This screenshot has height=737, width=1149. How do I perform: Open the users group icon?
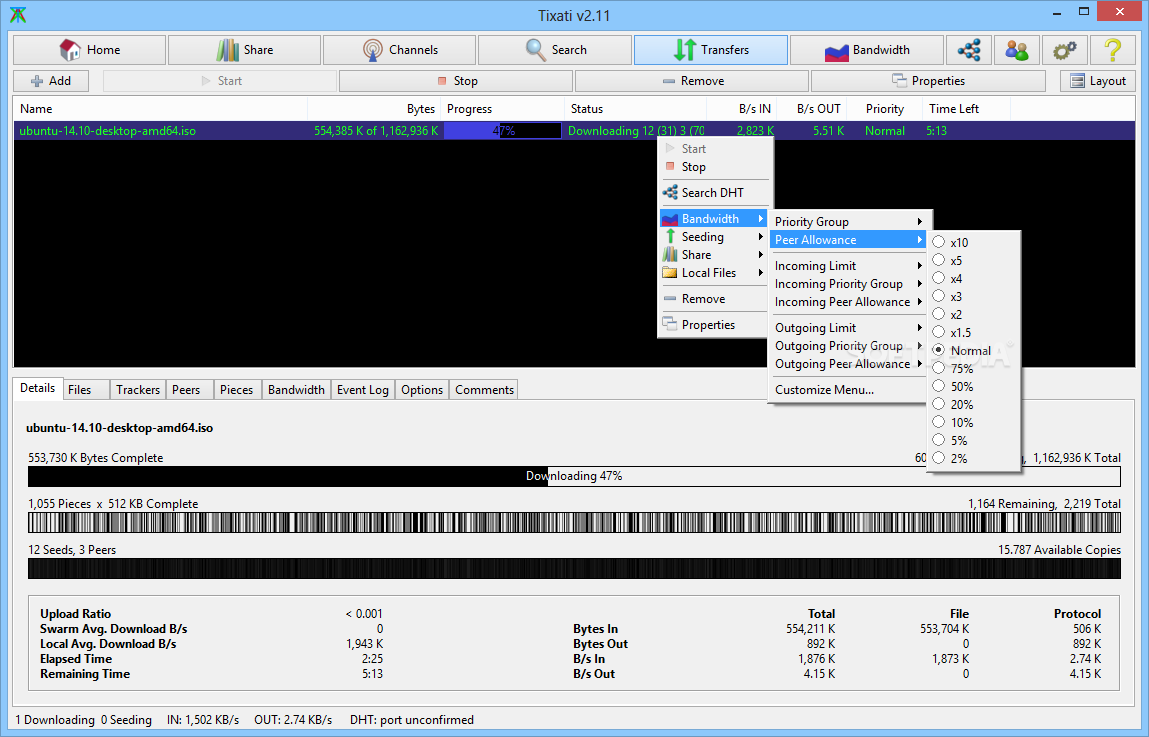(1016, 50)
